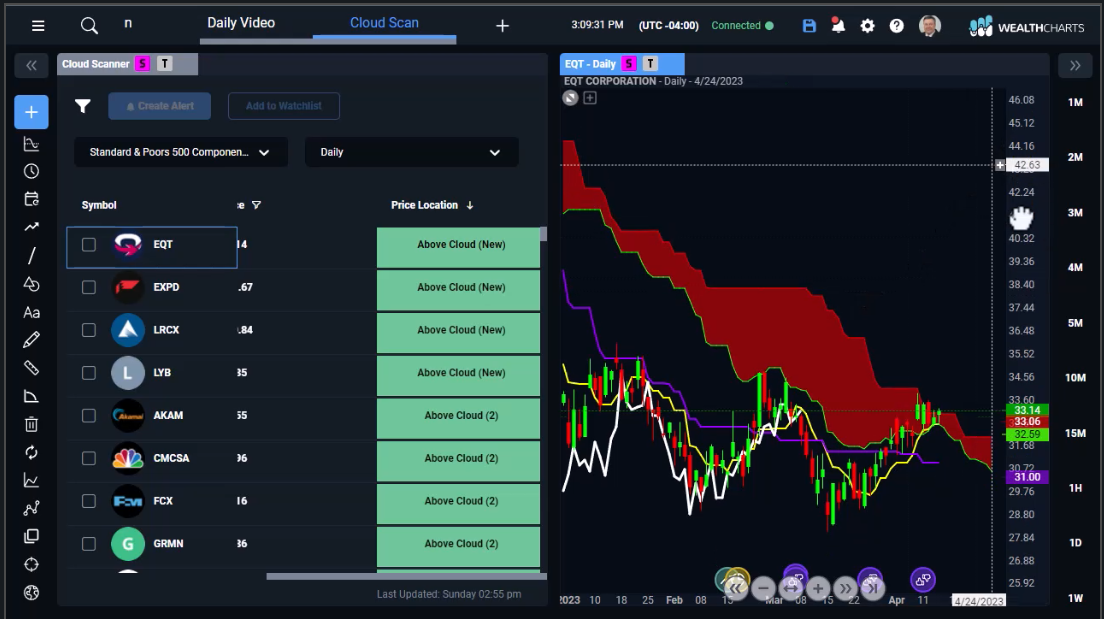The height and width of the screenshot is (619, 1104).
Task: Click the Symbol column header
Action: coord(99,205)
